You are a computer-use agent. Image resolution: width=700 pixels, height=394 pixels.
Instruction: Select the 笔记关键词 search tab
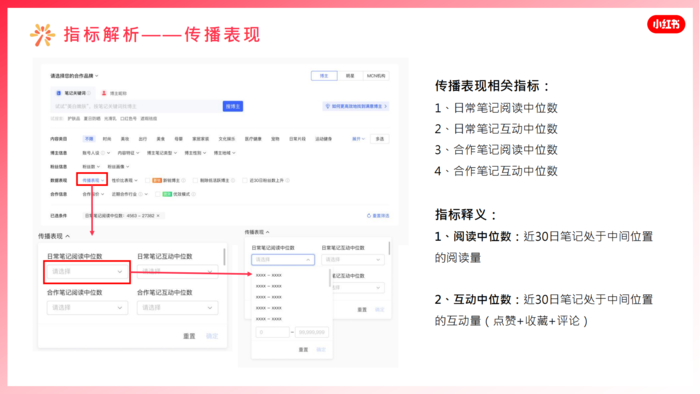[73, 93]
